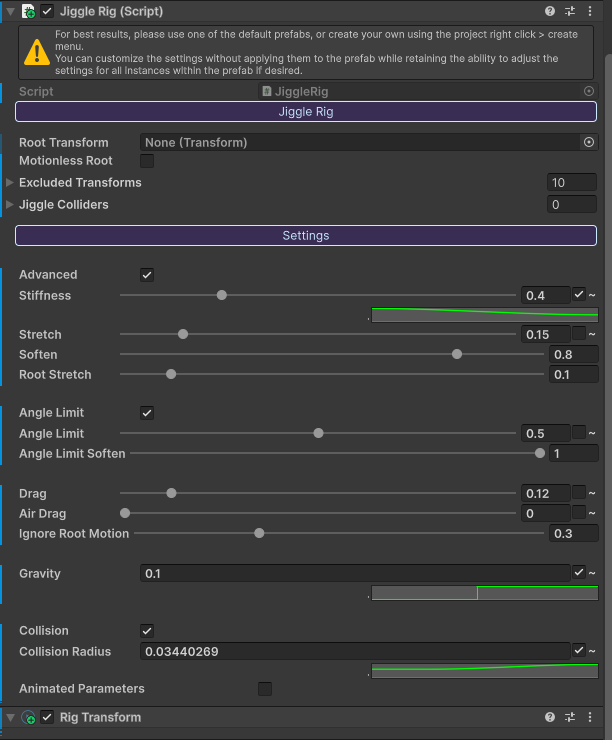Uncheck the Advanced checkbox
612x740 pixels.
147,275
